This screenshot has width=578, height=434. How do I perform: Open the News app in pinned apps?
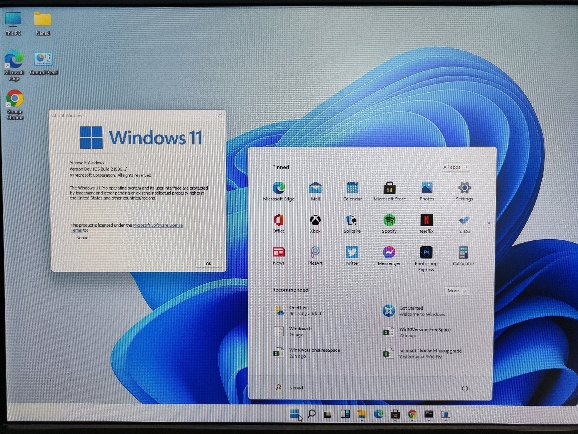tap(279, 255)
